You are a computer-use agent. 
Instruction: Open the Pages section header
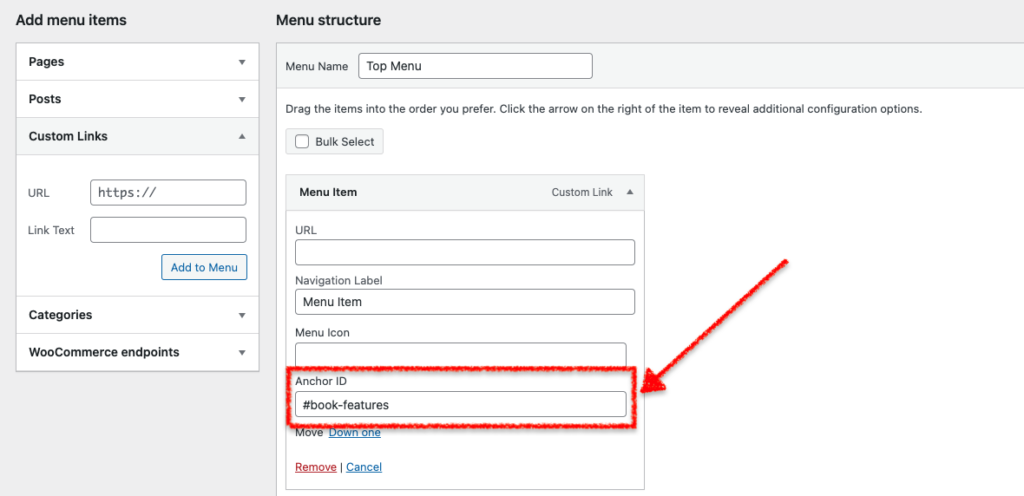pyautogui.click(x=47, y=62)
